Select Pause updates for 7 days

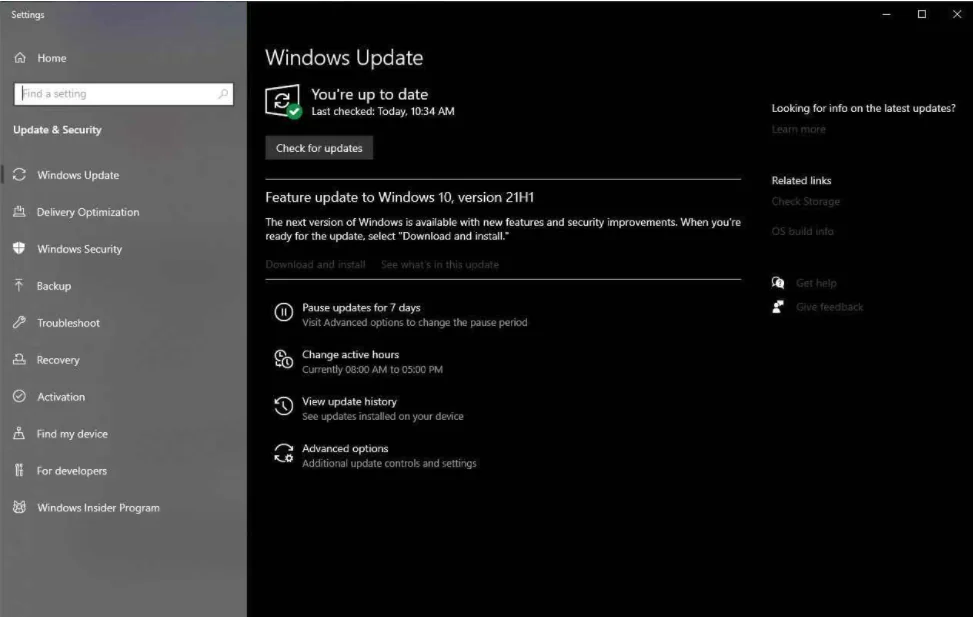coord(361,307)
